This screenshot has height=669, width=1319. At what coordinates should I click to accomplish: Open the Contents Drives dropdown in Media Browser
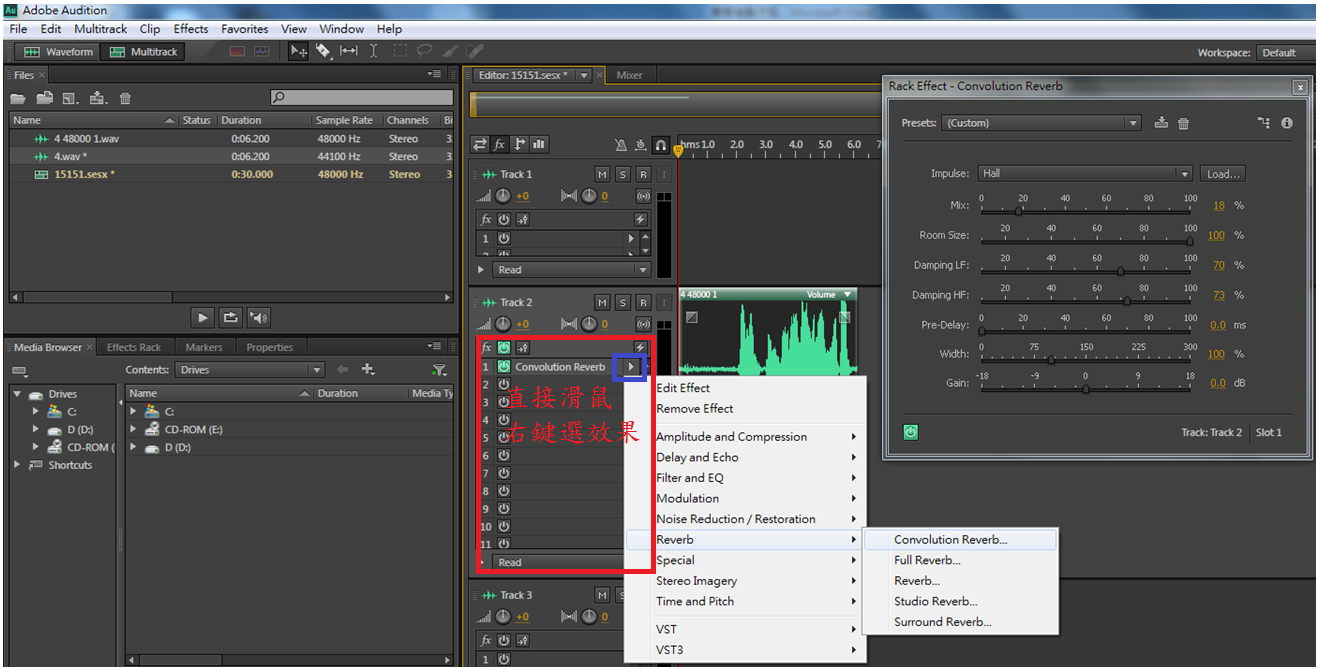(x=250, y=369)
